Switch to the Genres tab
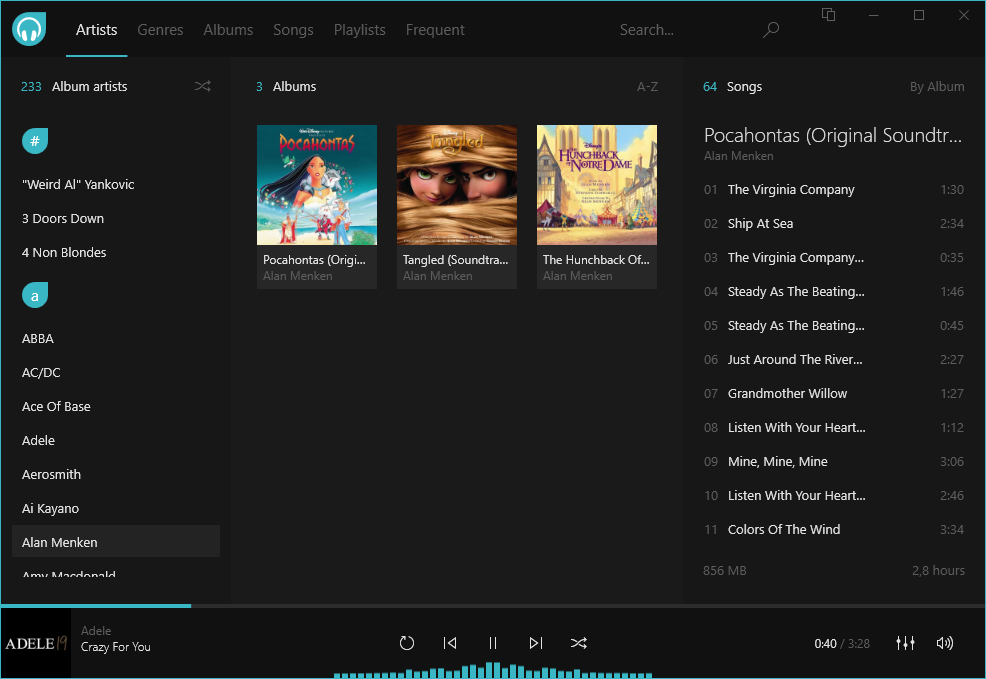The height and width of the screenshot is (679, 986). click(x=160, y=30)
